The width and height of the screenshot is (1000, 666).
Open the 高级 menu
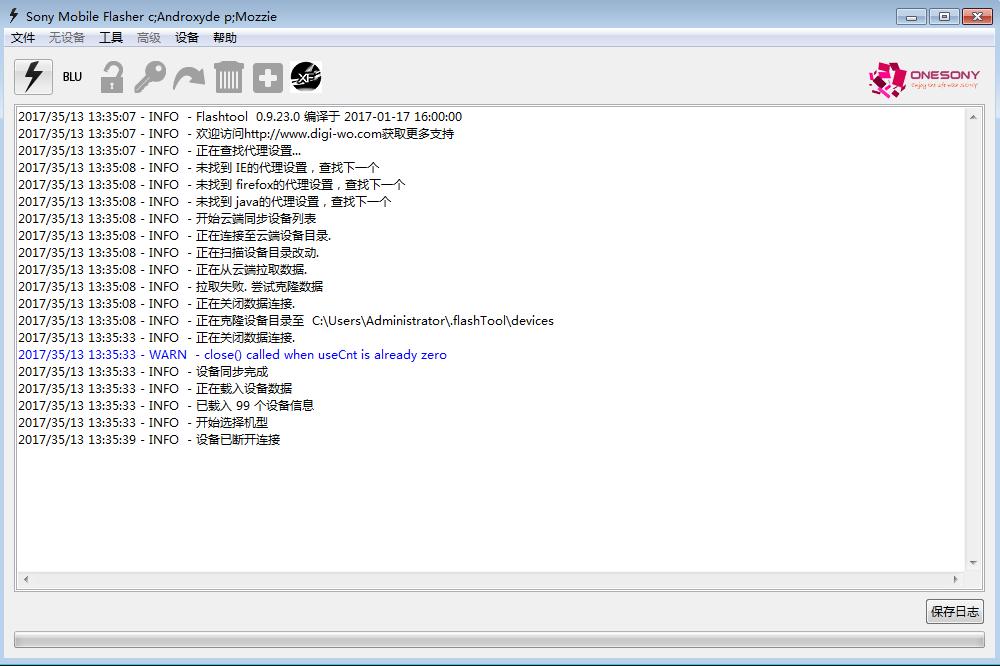(149, 38)
